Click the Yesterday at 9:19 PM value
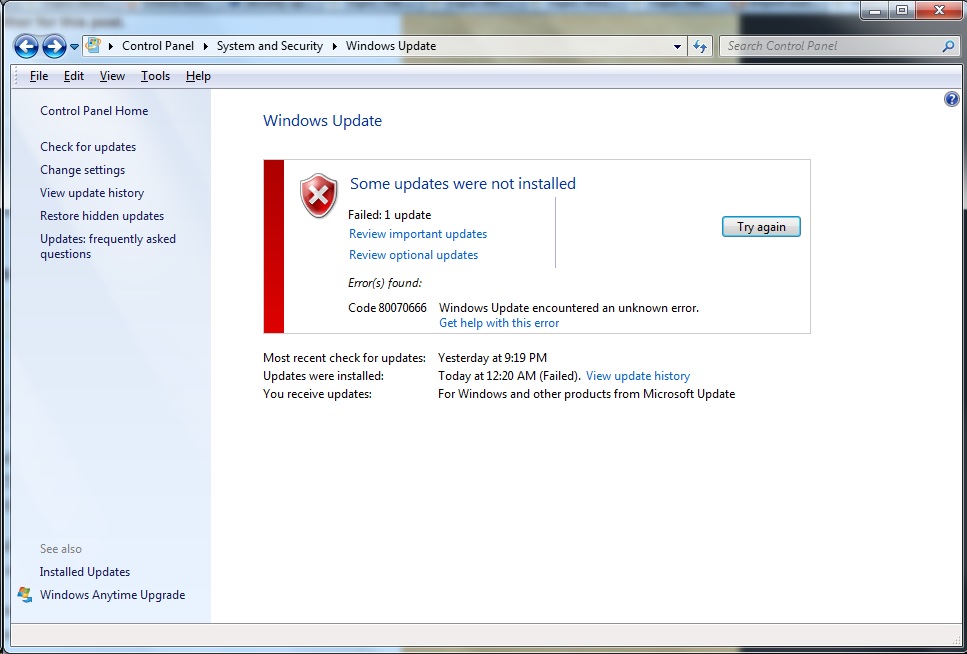967x654 pixels. pyautogui.click(x=492, y=358)
